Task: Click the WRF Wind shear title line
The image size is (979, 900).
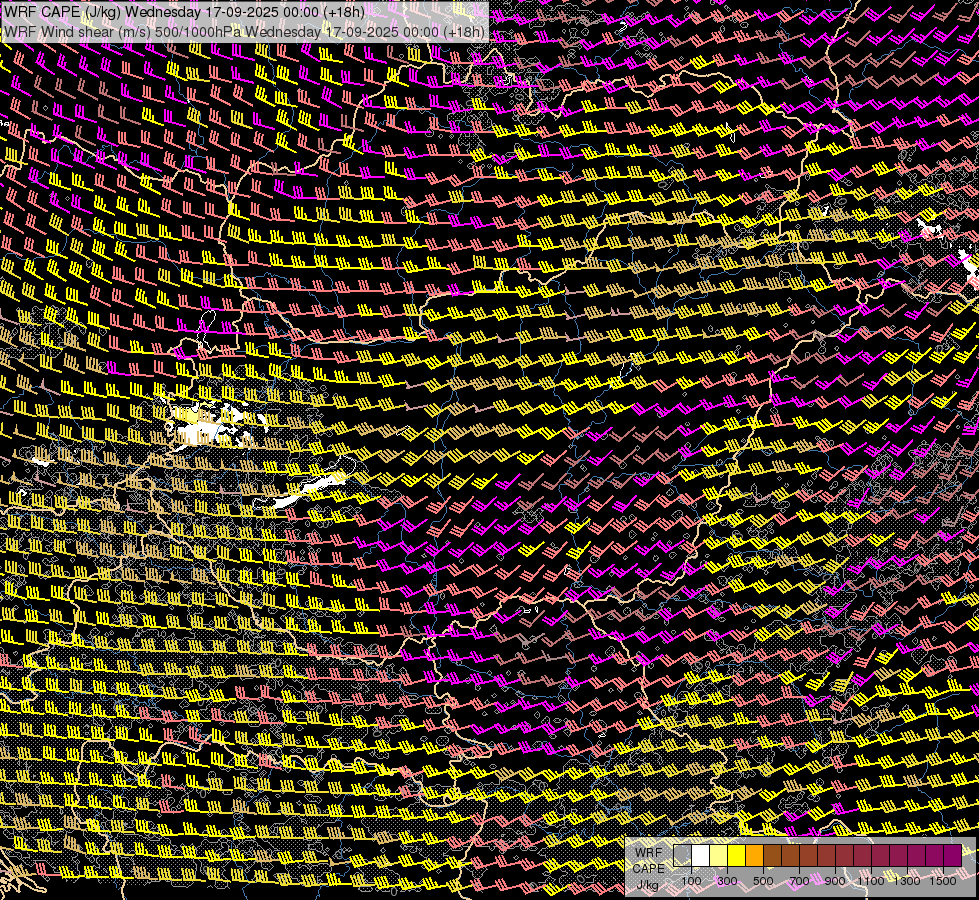Action: (x=244, y=32)
